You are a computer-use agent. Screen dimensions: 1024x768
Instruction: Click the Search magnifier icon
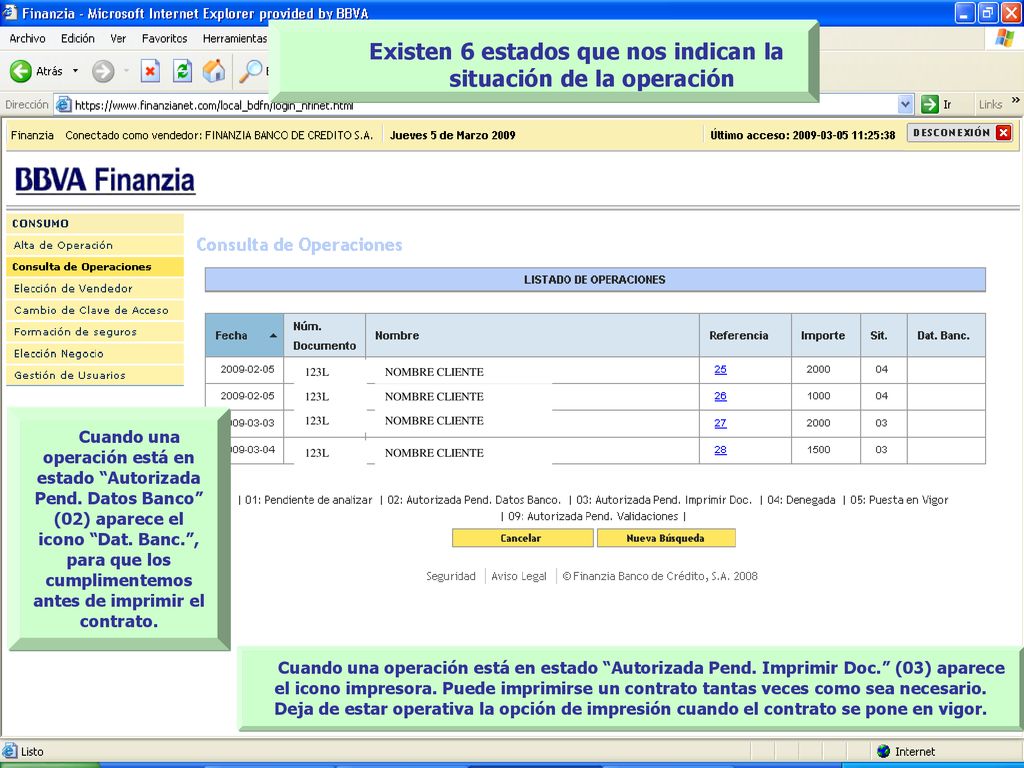click(x=250, y=71)
